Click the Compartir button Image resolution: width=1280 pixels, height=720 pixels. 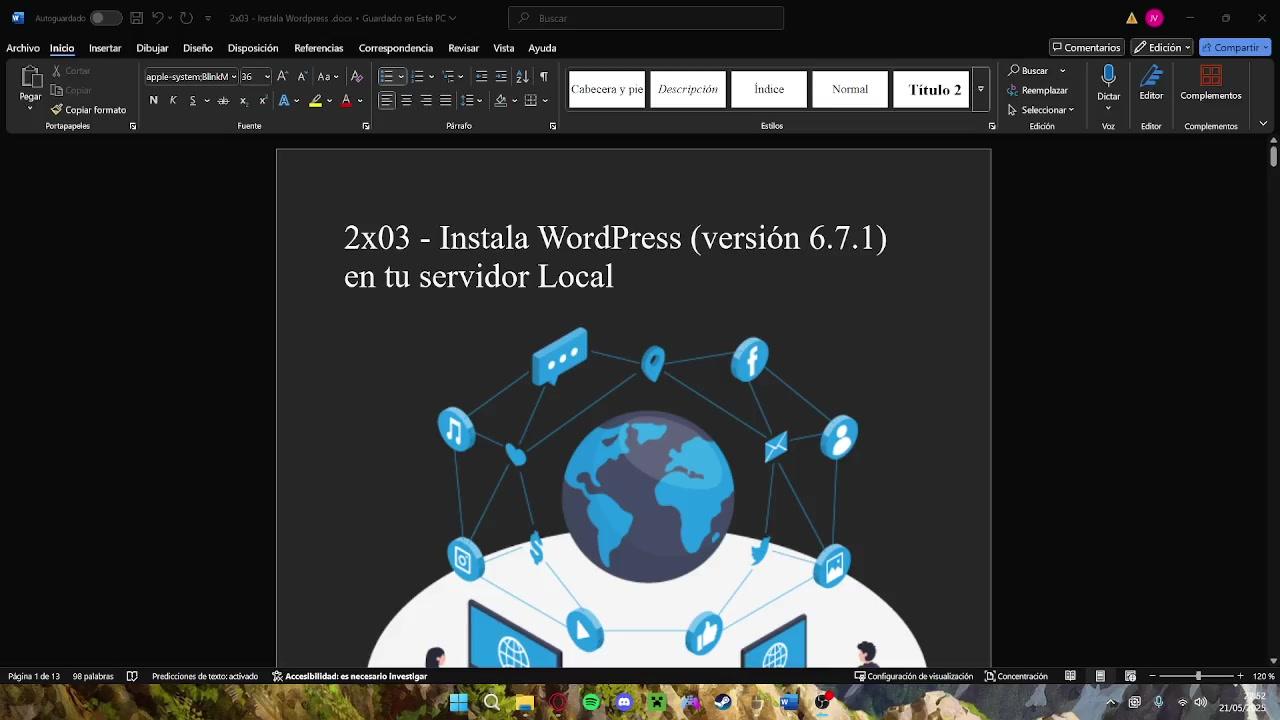coord(1235,47)
